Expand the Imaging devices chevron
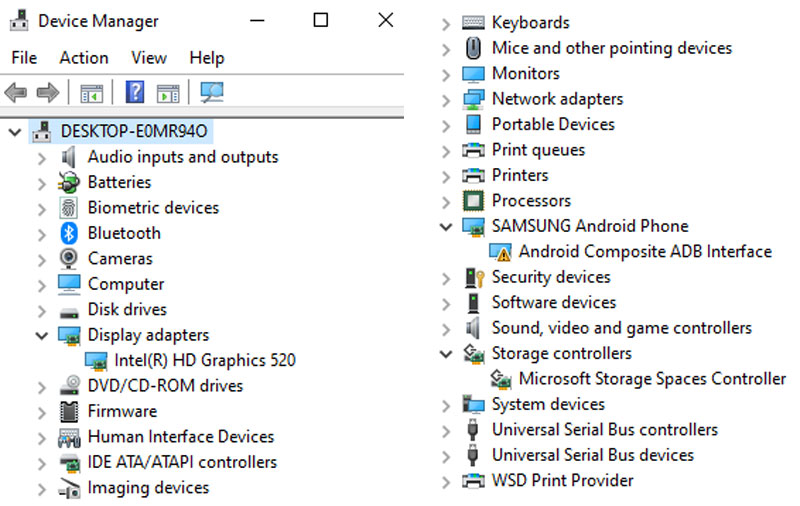Image resolution: width=800 pixels, height=506 pixels. coord(42,490)
